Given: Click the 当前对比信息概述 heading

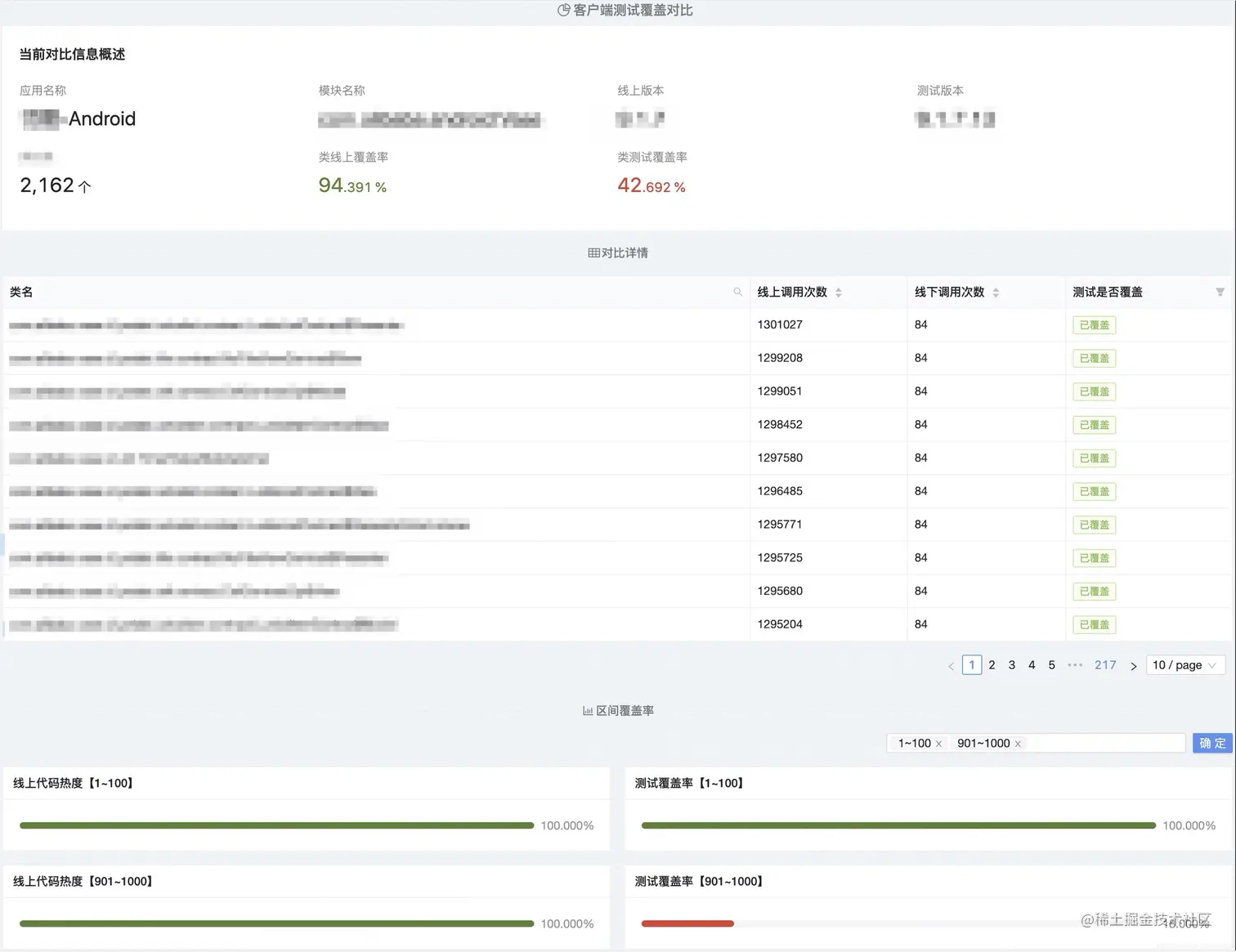Looking at the screenshot, I should [x=72, y=54].
